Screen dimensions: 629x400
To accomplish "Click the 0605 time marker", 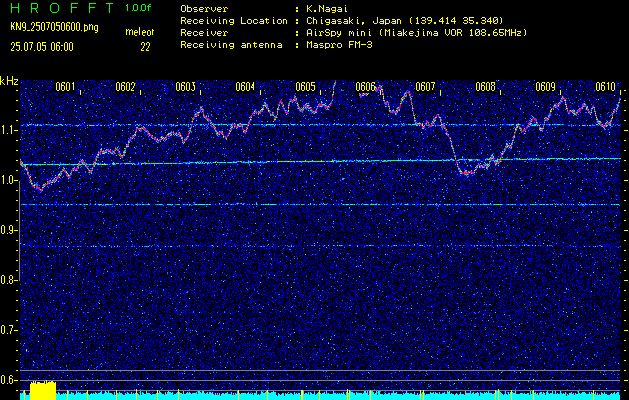I will click(x=305, y=87).
